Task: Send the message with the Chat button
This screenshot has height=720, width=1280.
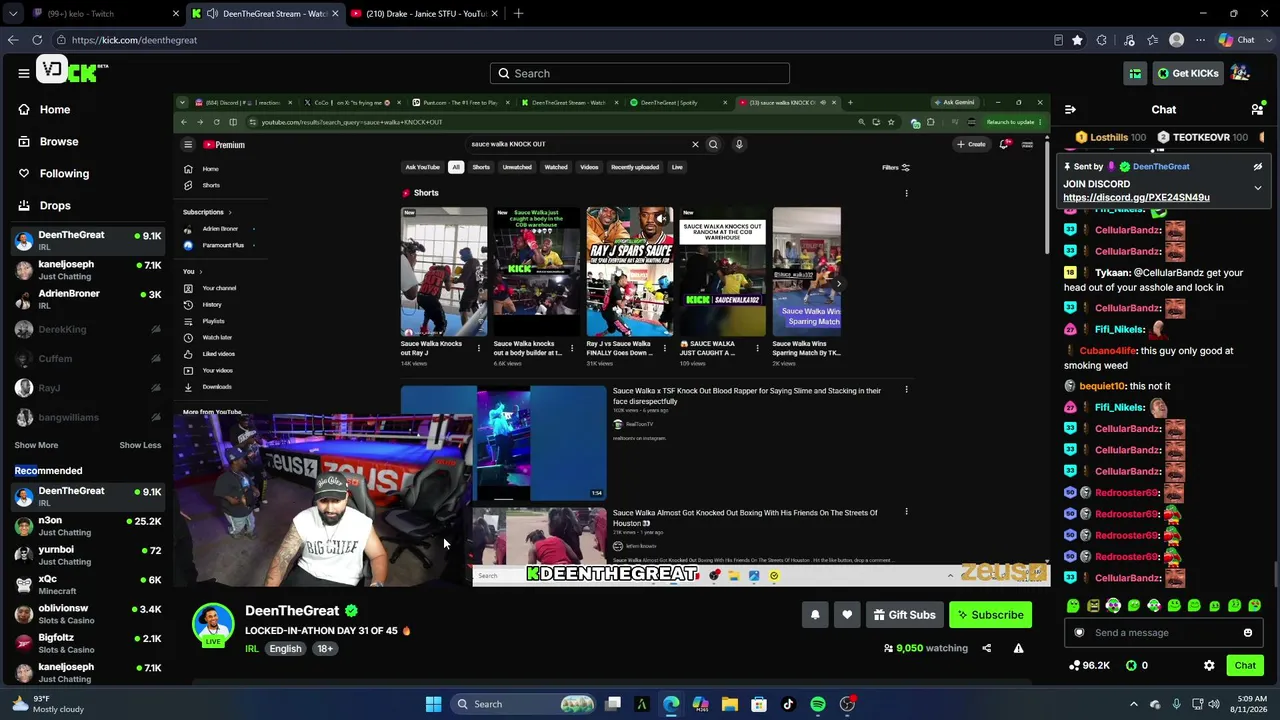Action: pos(1245,665)
